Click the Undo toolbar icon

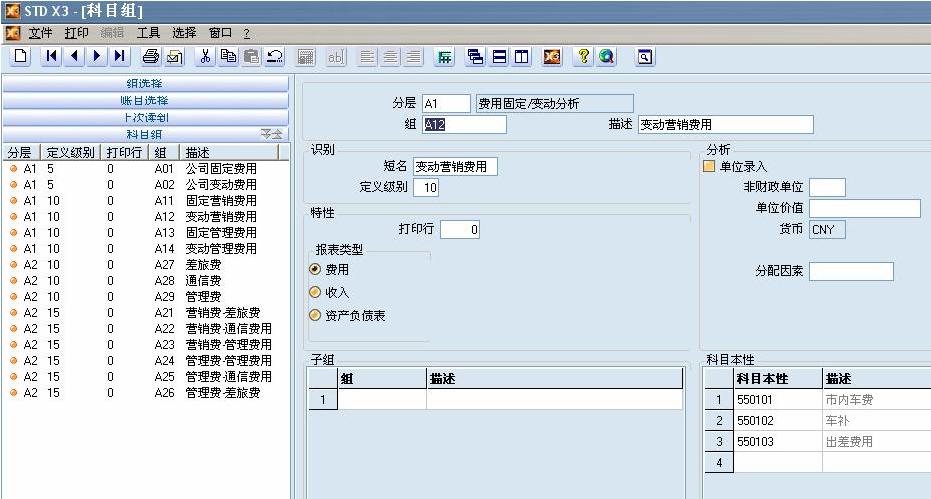(x=274, y=57)
